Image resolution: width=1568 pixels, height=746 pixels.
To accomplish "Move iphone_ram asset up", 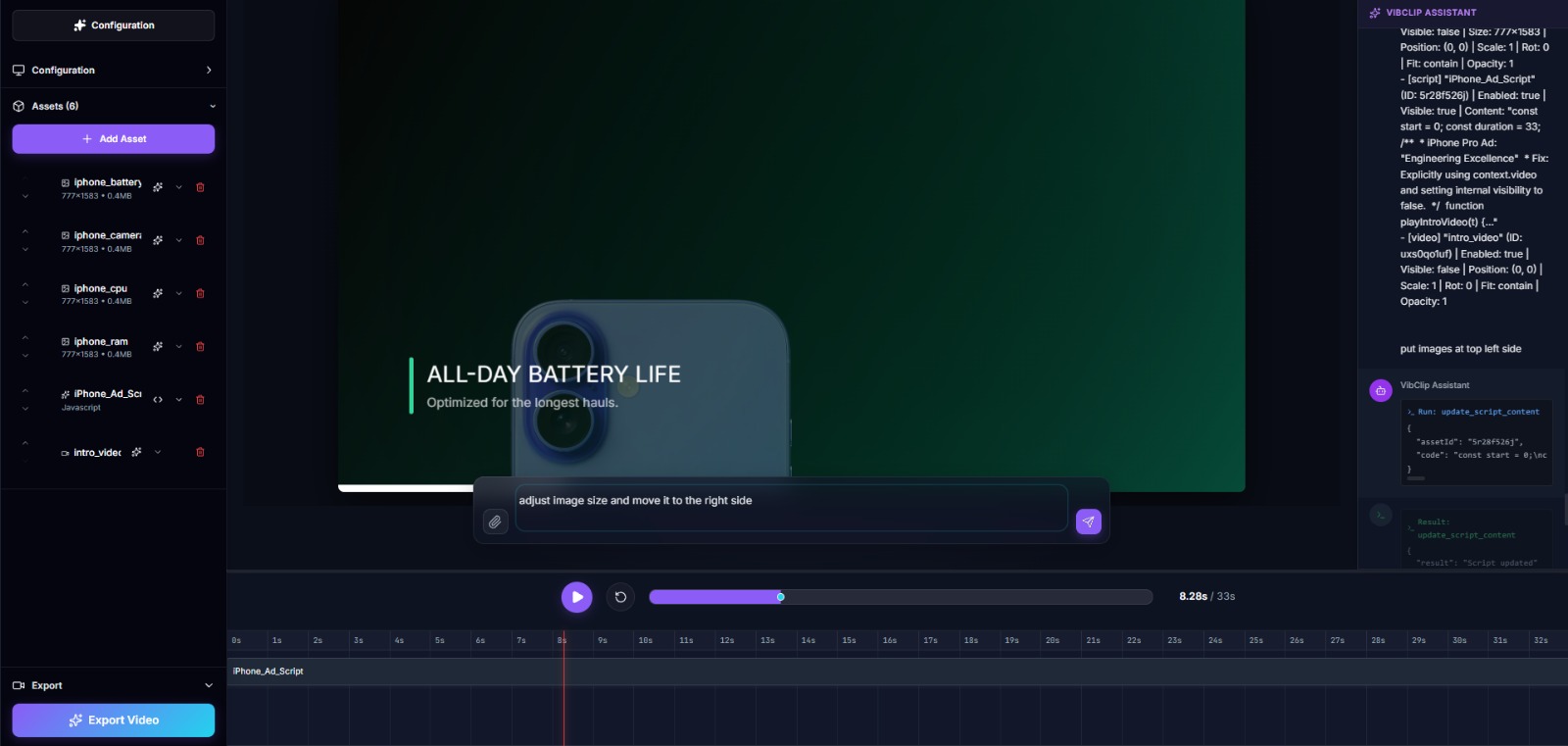I will click(25, 337).
